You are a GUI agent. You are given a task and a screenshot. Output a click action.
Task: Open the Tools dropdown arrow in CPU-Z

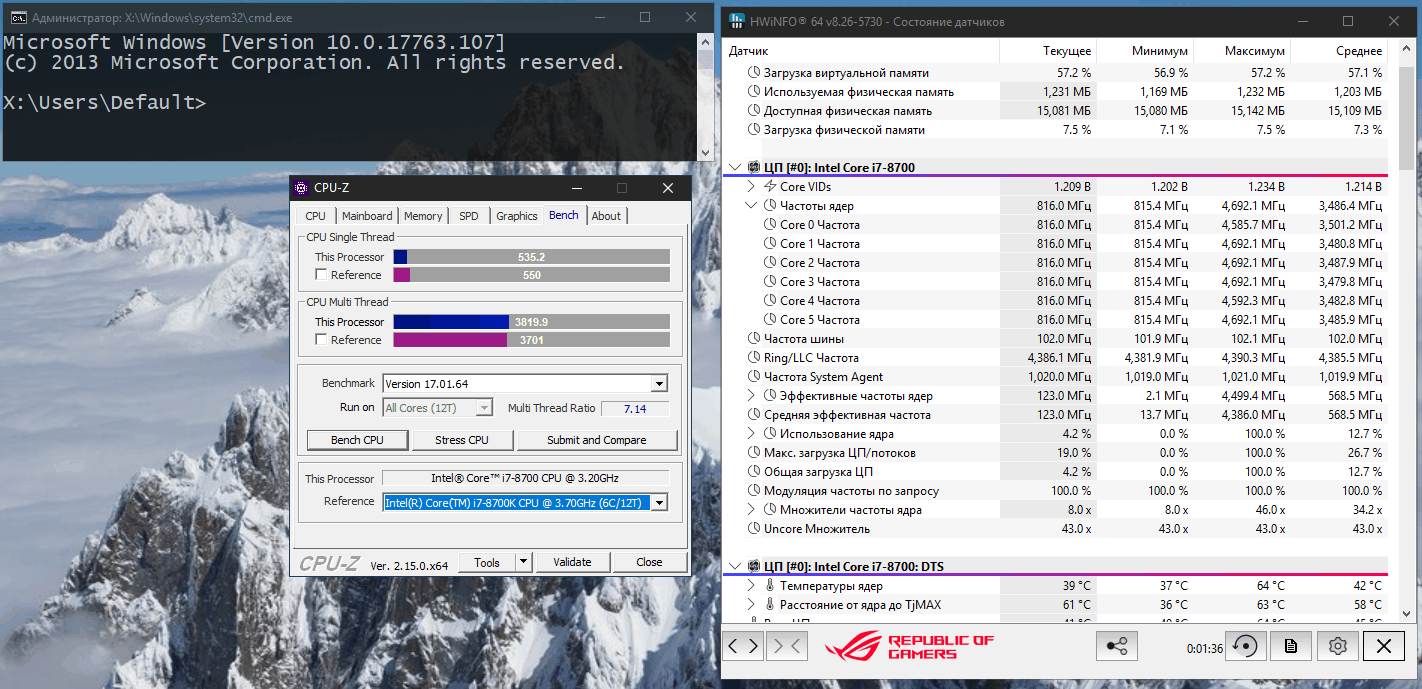[x=523, y=562]
